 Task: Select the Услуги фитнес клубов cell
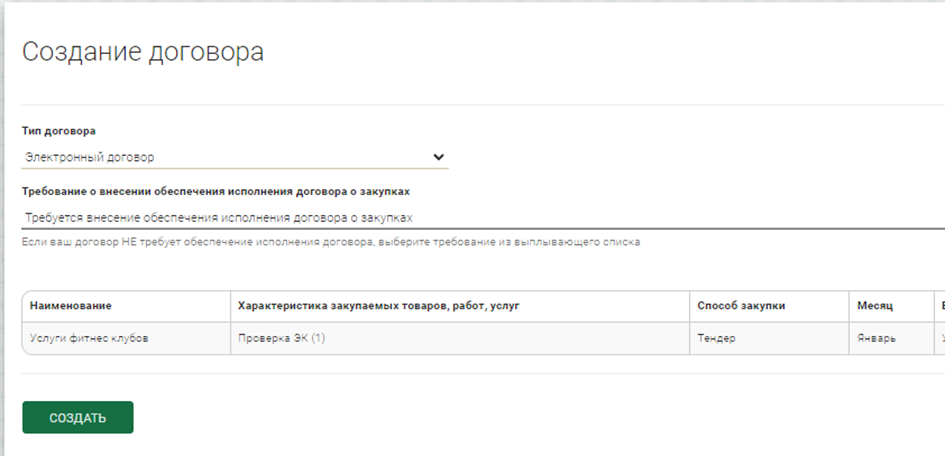click(89, 338)
